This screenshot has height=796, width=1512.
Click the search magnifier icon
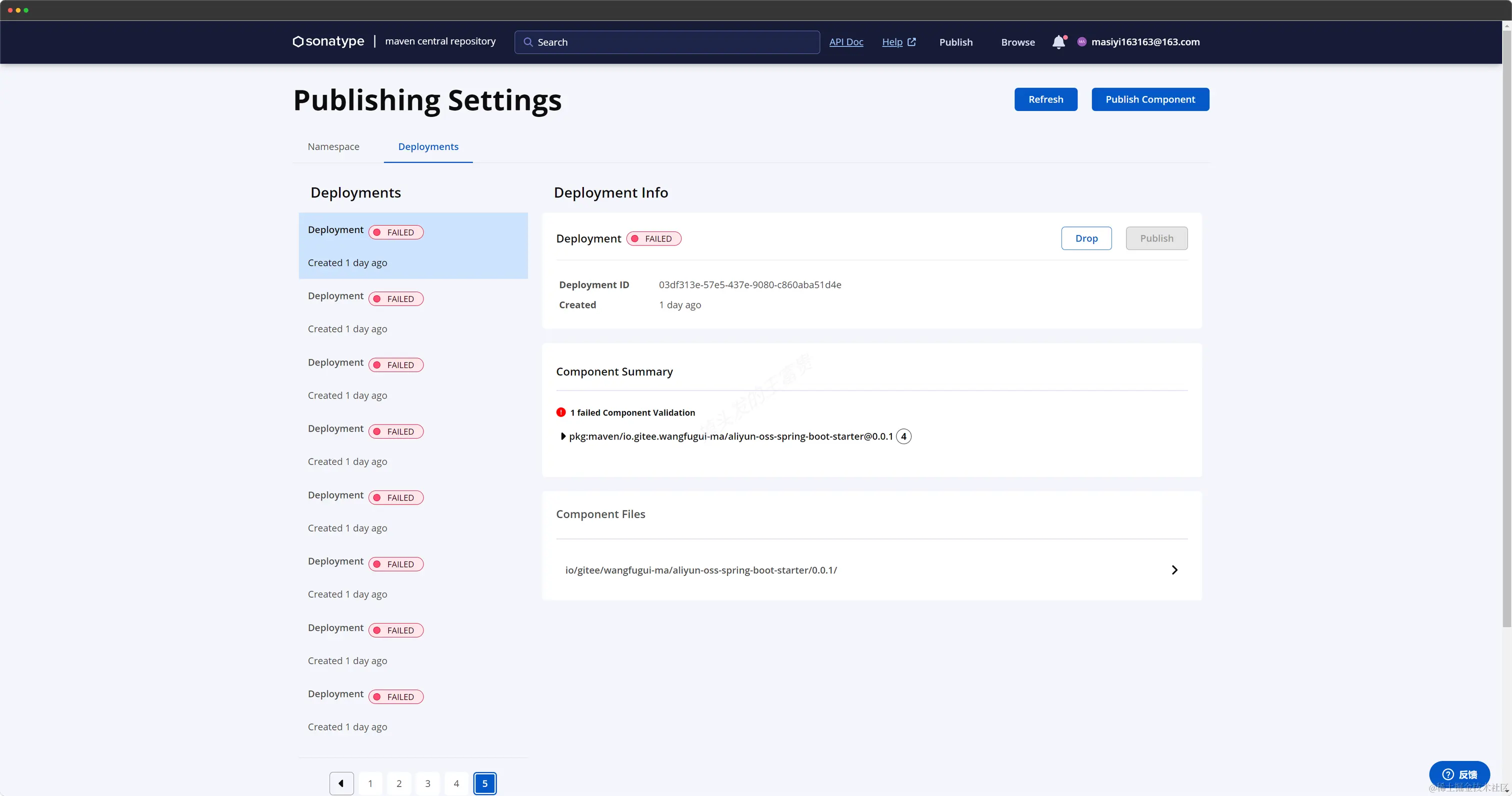(527, 42)
